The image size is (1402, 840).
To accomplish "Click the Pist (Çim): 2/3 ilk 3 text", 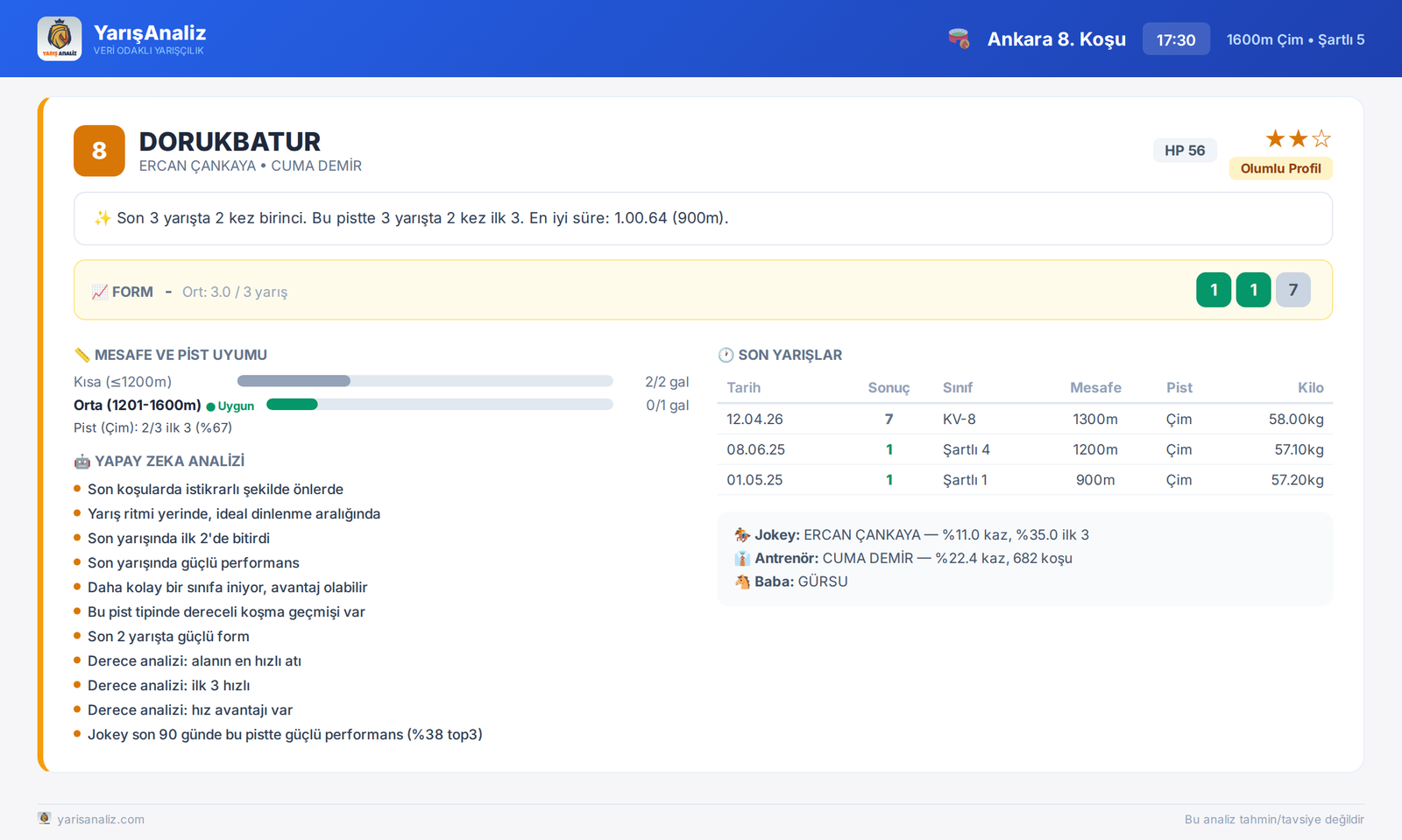I will click(x=152, y=427).
